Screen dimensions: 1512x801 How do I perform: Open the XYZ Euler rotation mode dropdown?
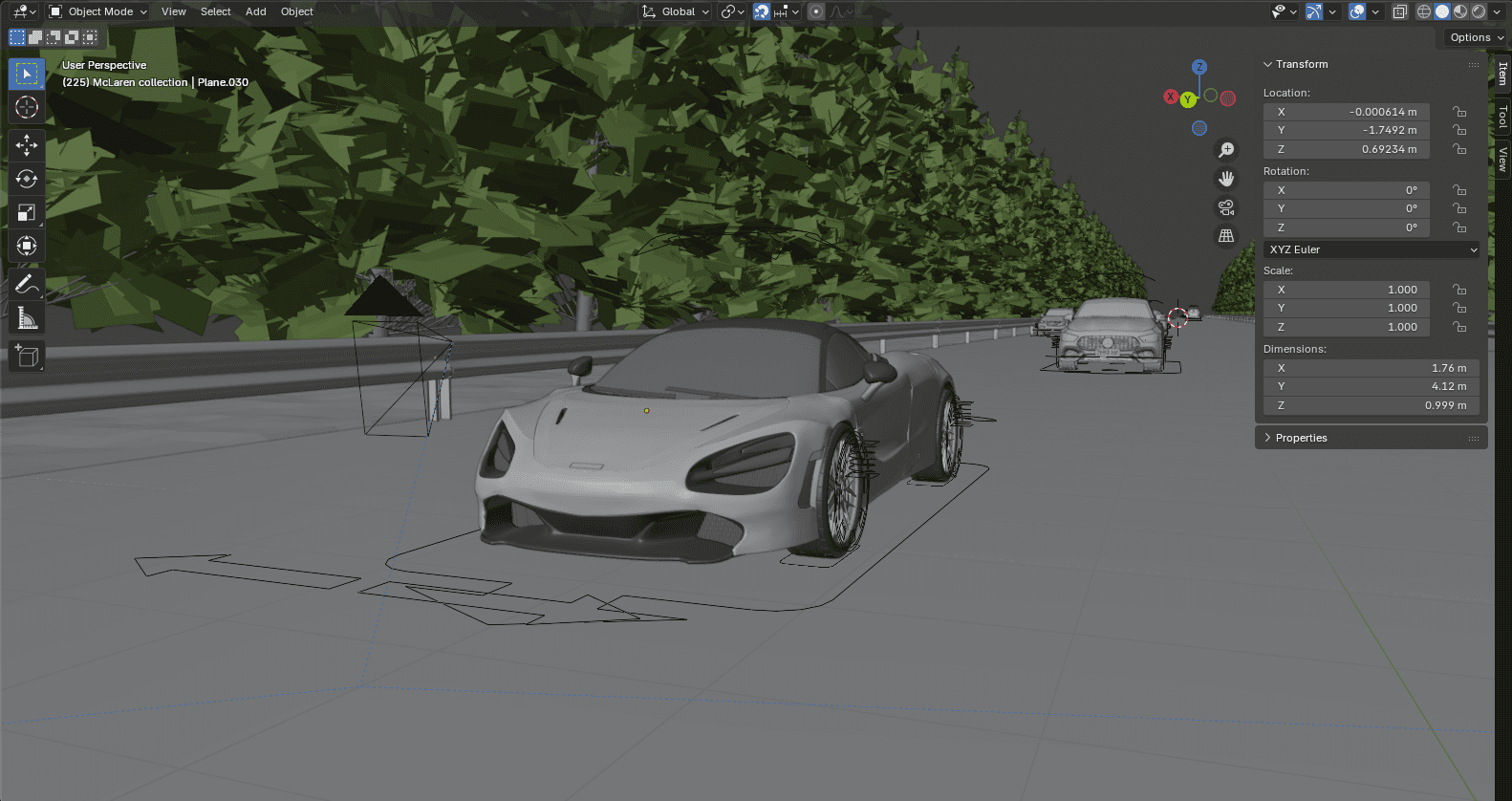pos(1372,249)
